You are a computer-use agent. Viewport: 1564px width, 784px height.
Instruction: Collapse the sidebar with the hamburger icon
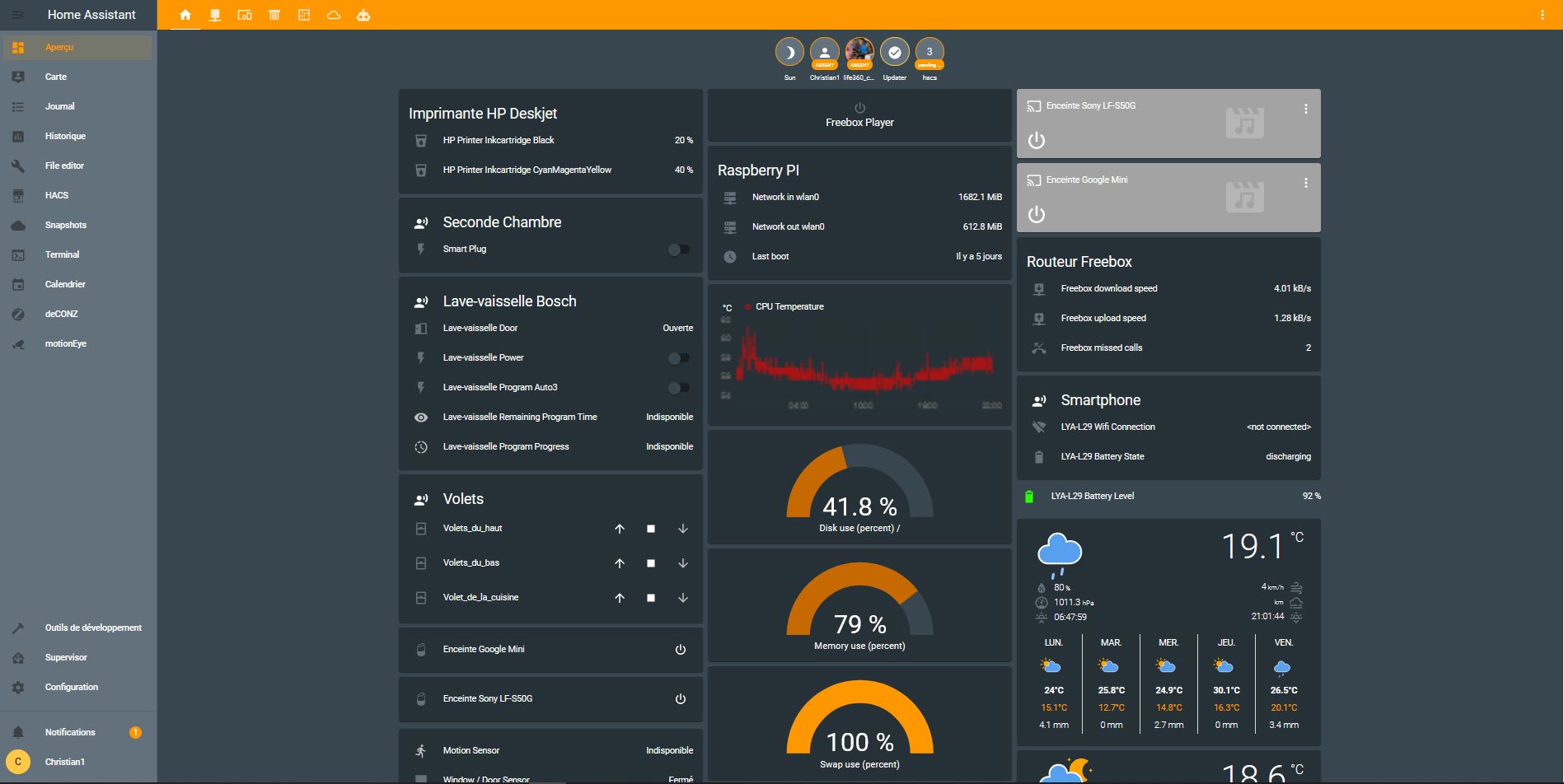(17, 15)
